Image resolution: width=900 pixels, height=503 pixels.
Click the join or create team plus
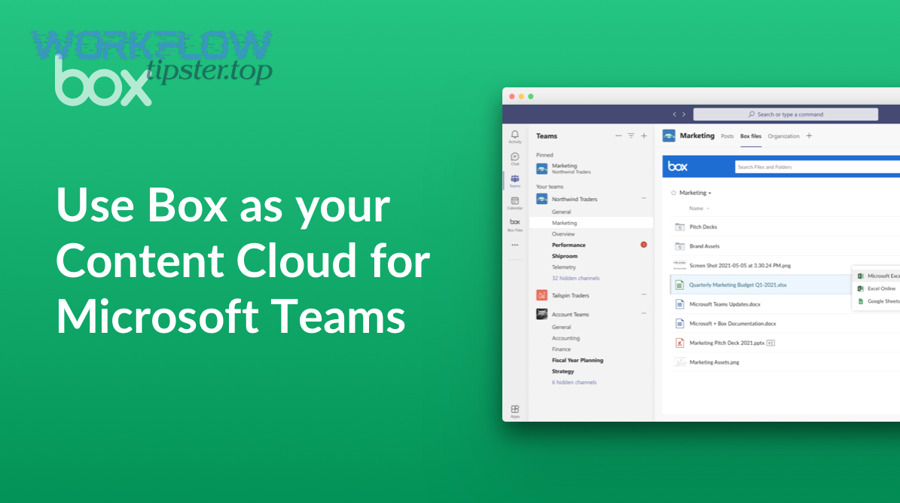coord(644,136)
